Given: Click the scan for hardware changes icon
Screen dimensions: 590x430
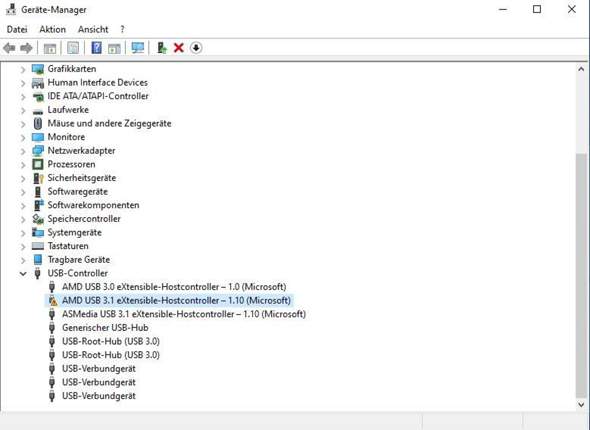Looking at the screenshot, I should [x=138, y=48].
